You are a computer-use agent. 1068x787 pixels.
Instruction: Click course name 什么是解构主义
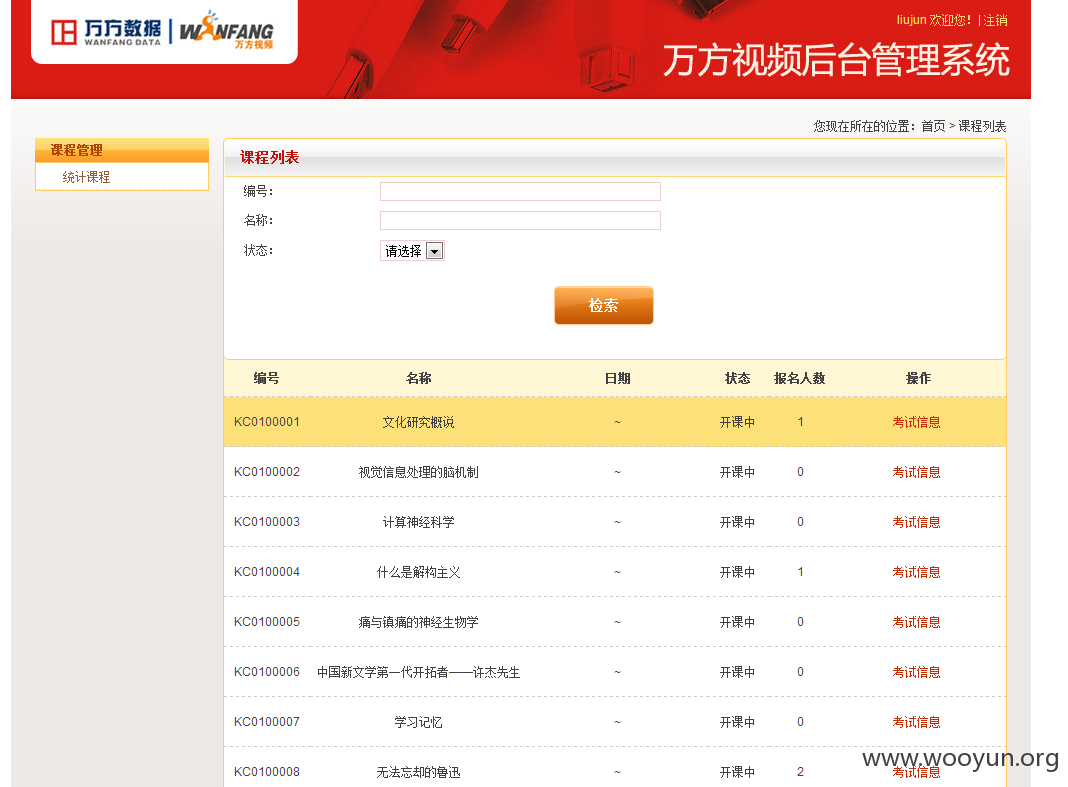pyautogui.click(x=418, y=572)
